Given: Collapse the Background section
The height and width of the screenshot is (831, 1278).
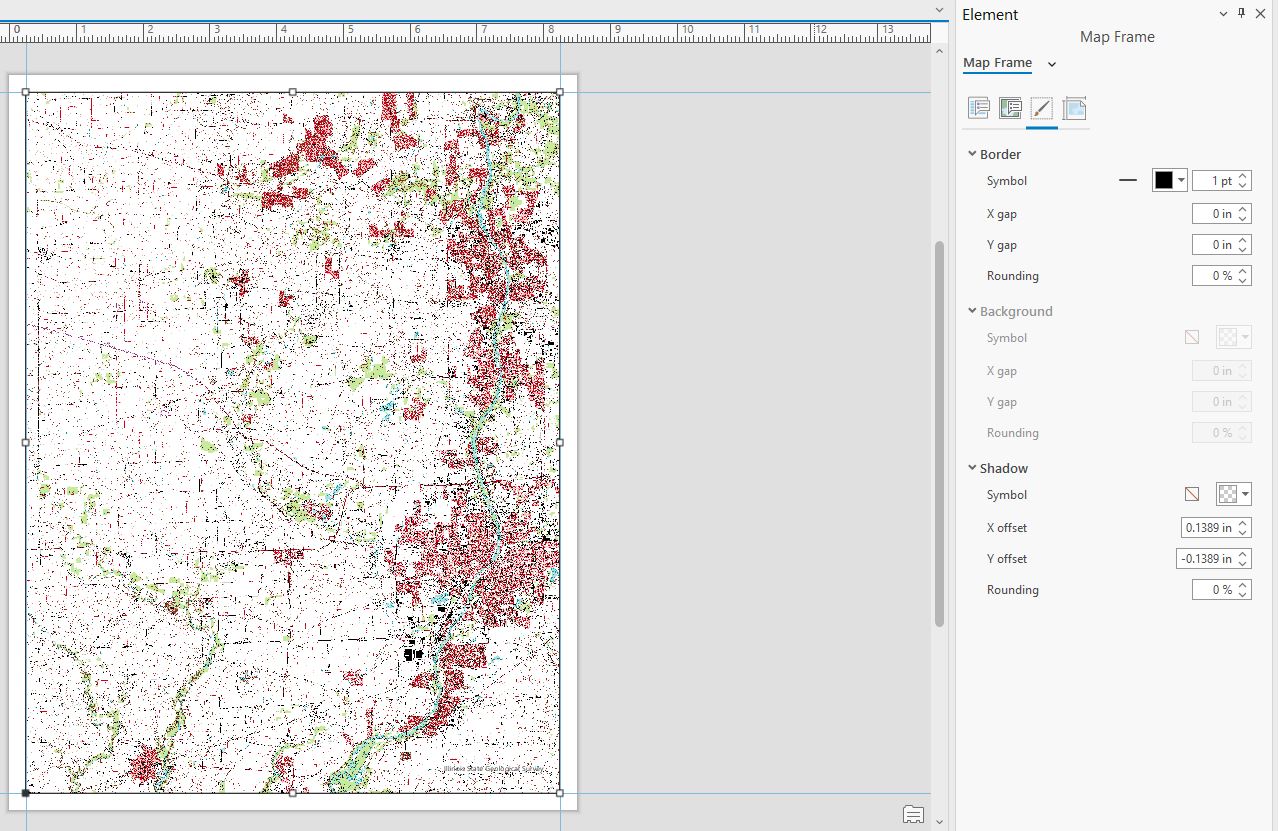Looking at the screenshot, I should [x=971, y=311].
